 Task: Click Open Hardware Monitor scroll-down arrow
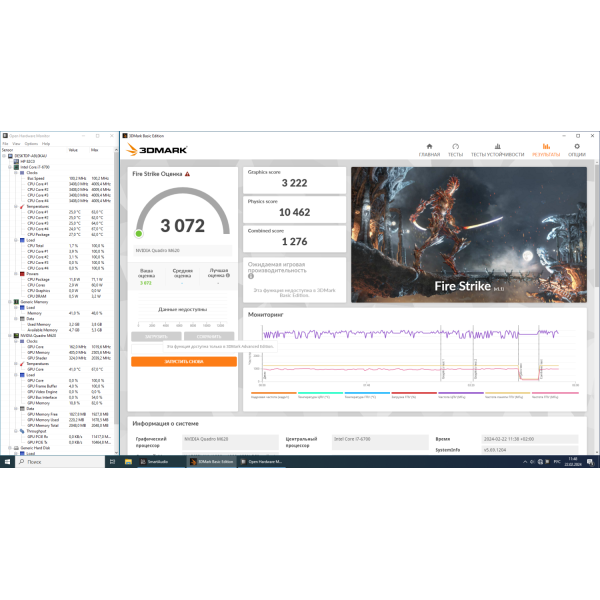[116, 452]
